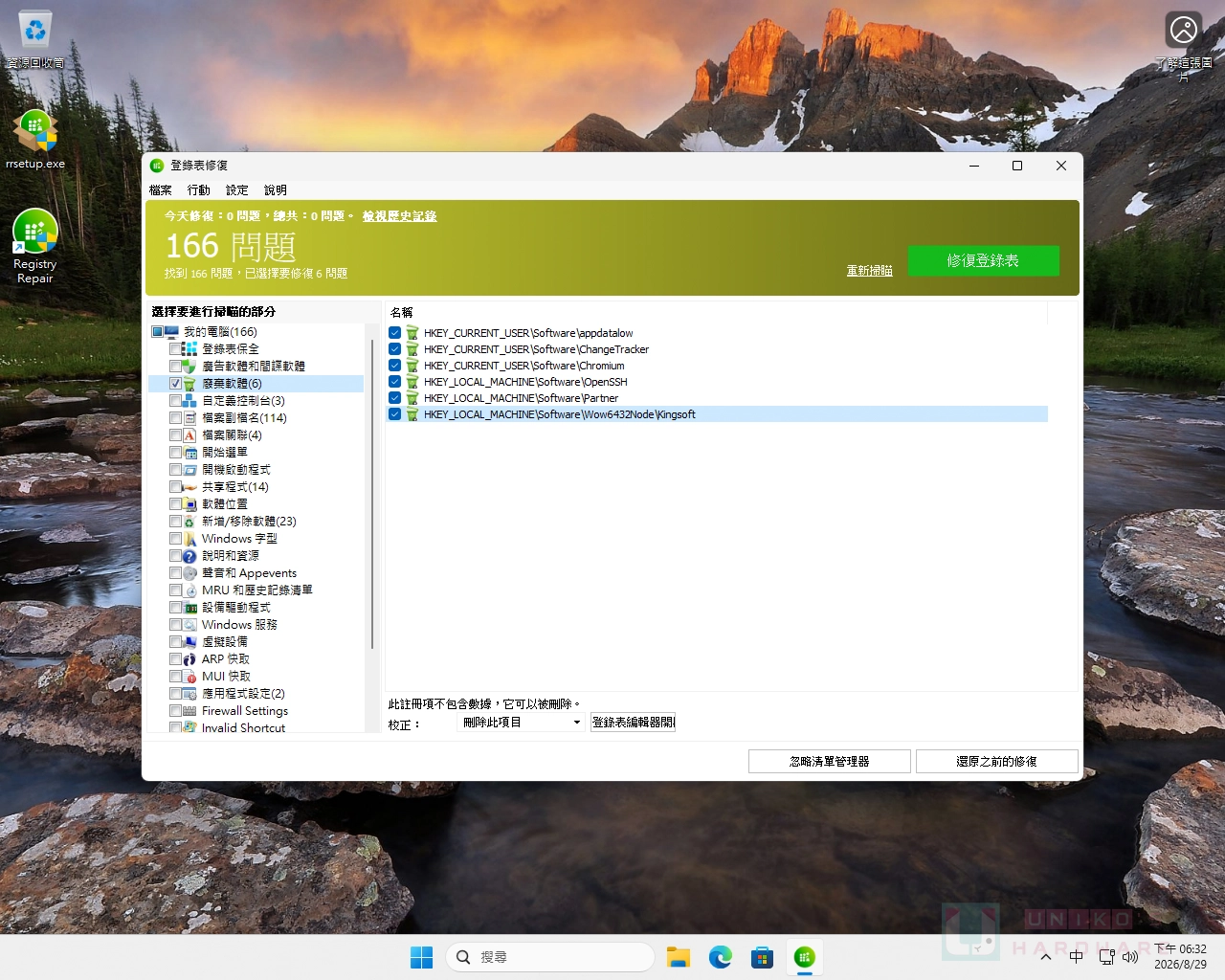Viewport: 1225px width, 980px height.
Task: Click the 檢視歷史記錄 link
Action: point(399,215)
